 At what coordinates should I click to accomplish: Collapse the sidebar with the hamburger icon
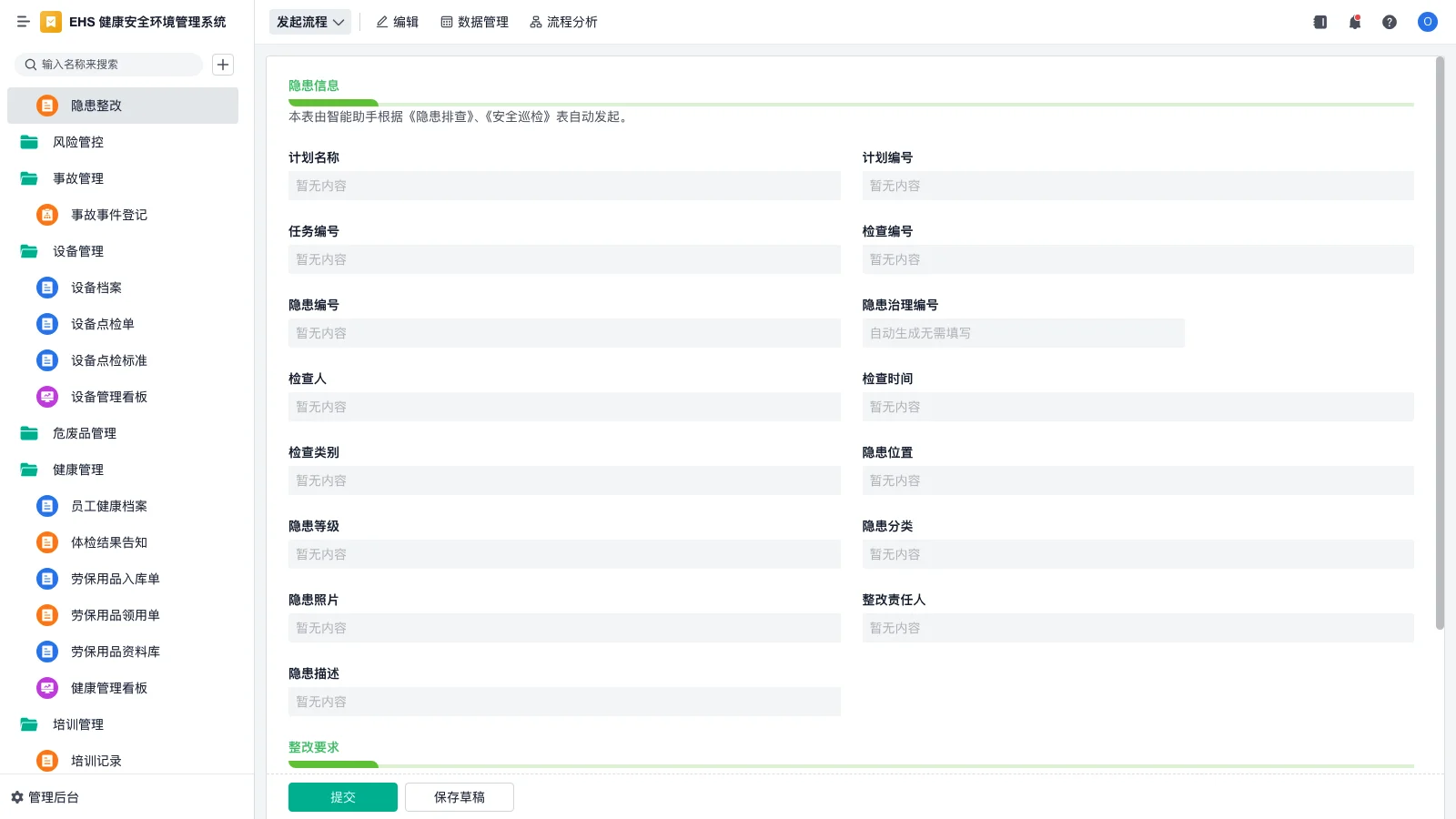point(24,22)
